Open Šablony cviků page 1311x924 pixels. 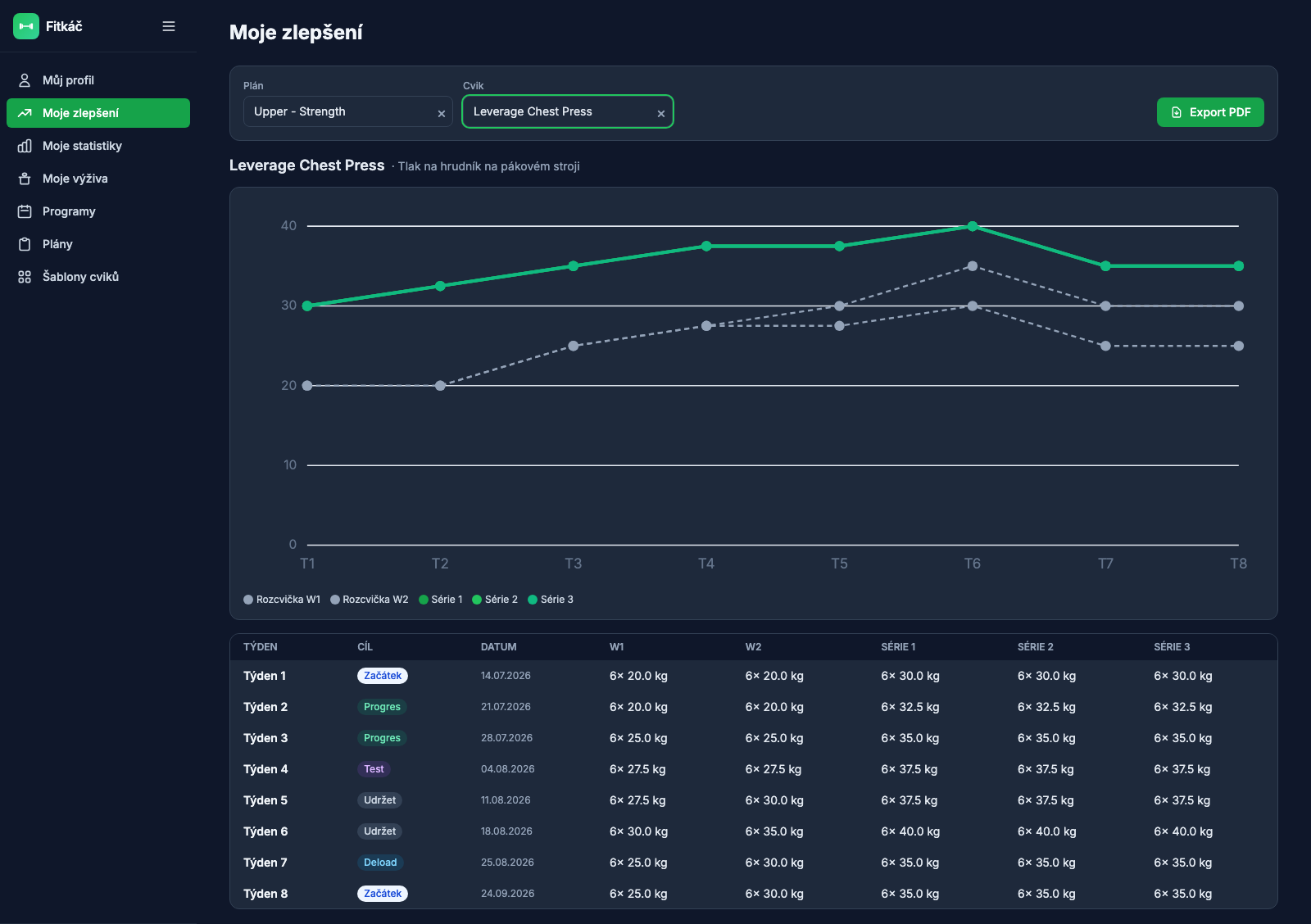click(98, 277)
